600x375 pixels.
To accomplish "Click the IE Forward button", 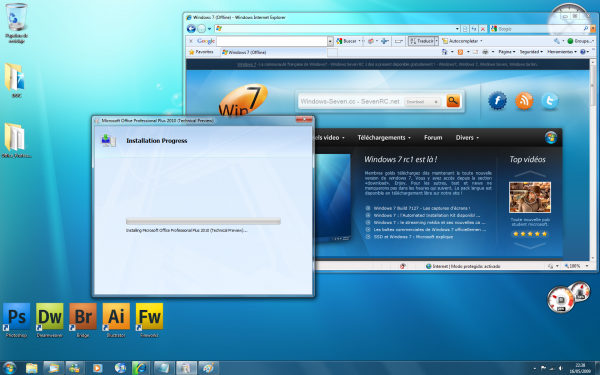I will (201, 29).
